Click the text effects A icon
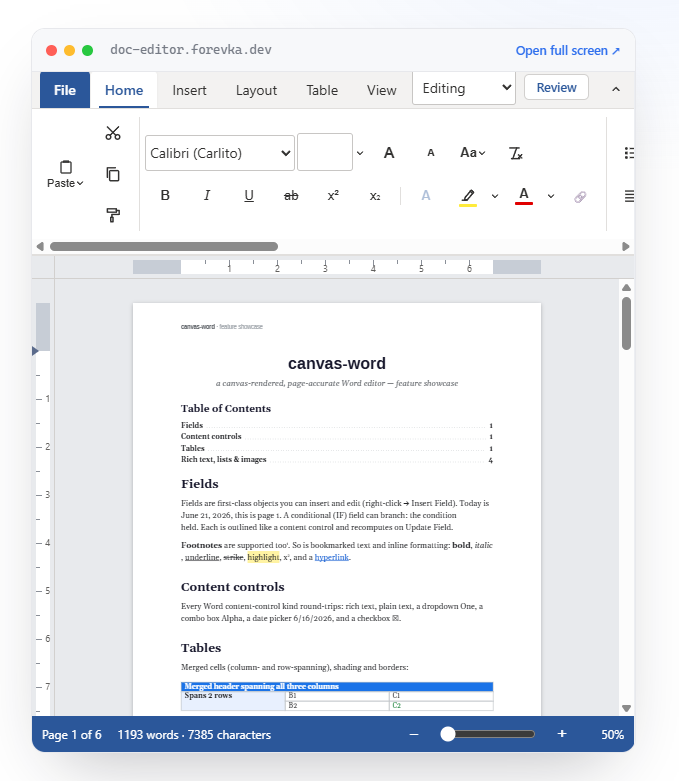The width and height of the screenshot is (679, 781). [x=426, y=195]
